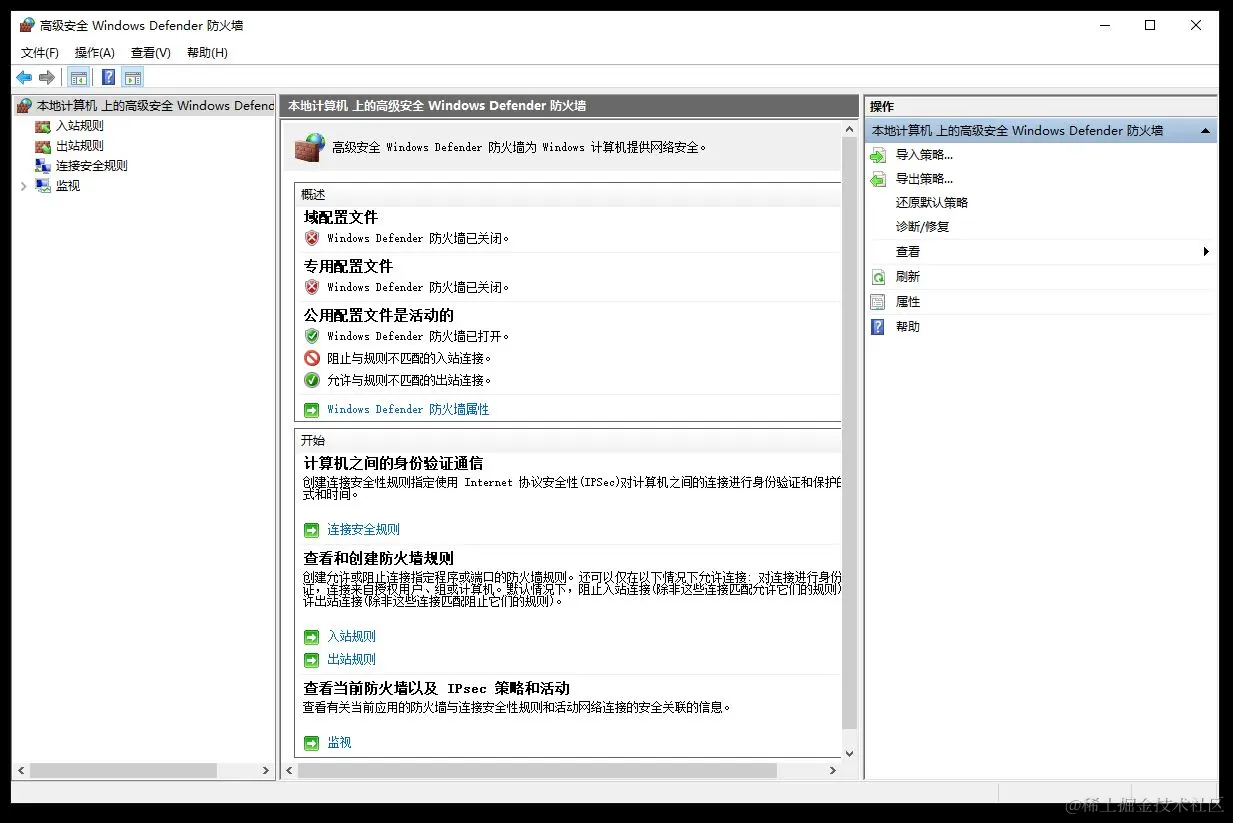This screenshot has width=1233, height=823.
Task: Click 导入策略... action text
Action: point(925,155)
